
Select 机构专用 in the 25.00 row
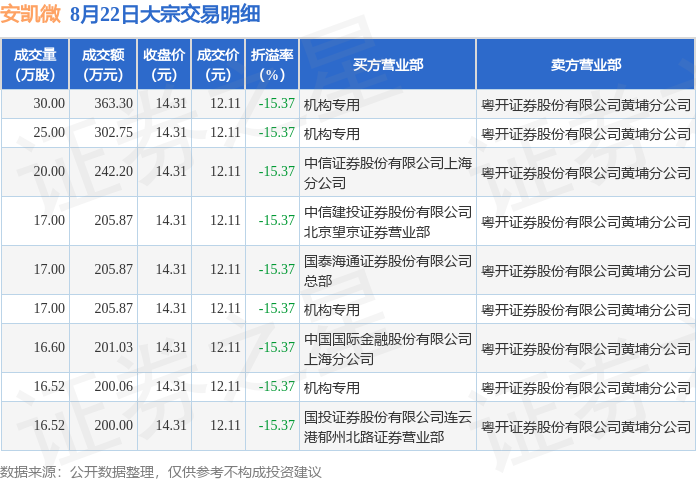pyautogui.click(x=332, y=134)
